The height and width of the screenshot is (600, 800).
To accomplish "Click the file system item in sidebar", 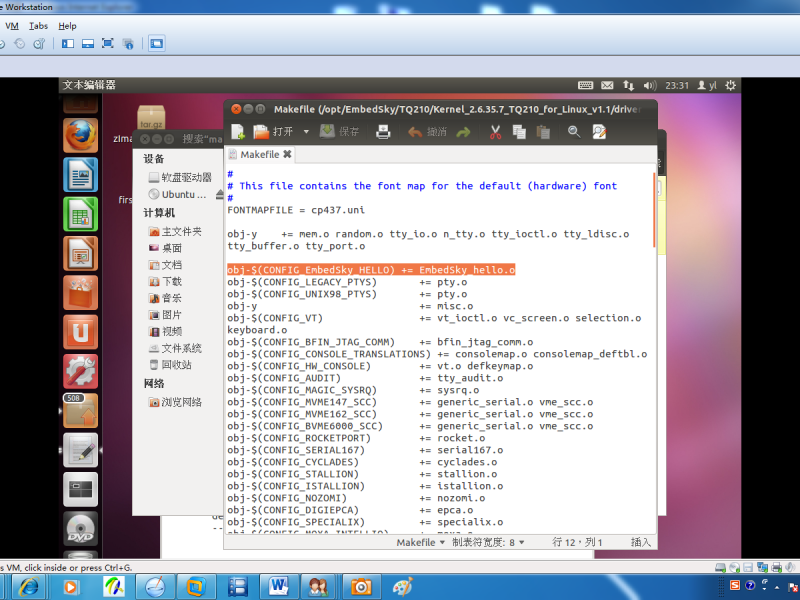I will point(181,348).
